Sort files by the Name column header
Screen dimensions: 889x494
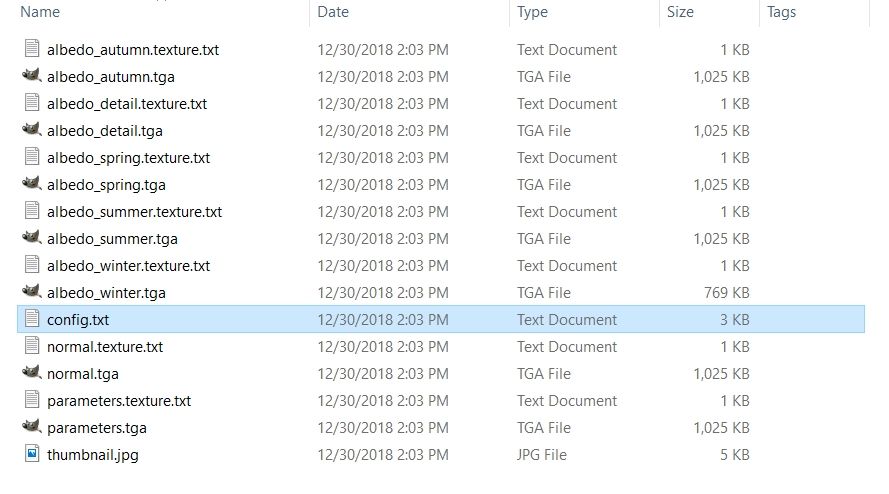[40, 12]
